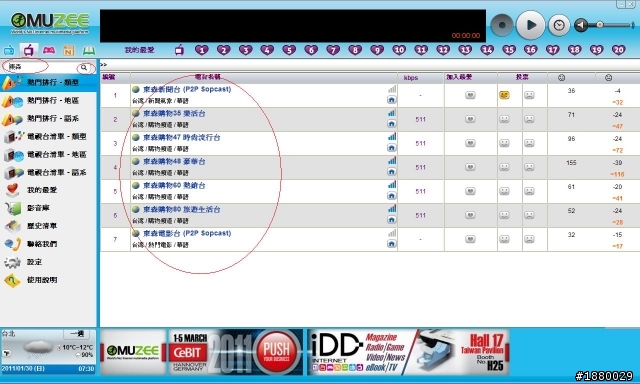
Task: Open channel 東森購物35 樂活台
Action: [174, 113]
